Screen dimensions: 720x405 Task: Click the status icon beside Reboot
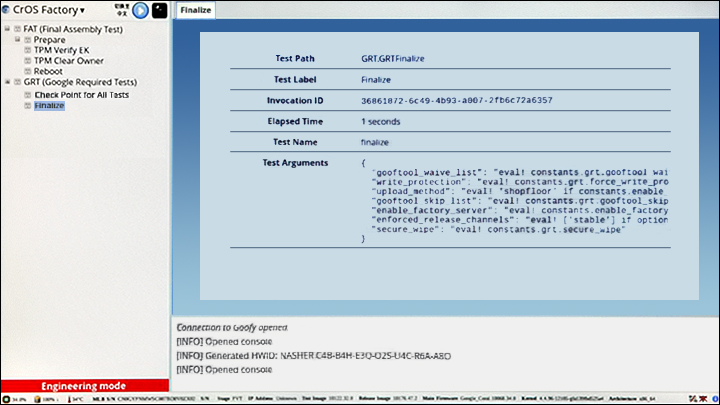click(x=28, y=71)
